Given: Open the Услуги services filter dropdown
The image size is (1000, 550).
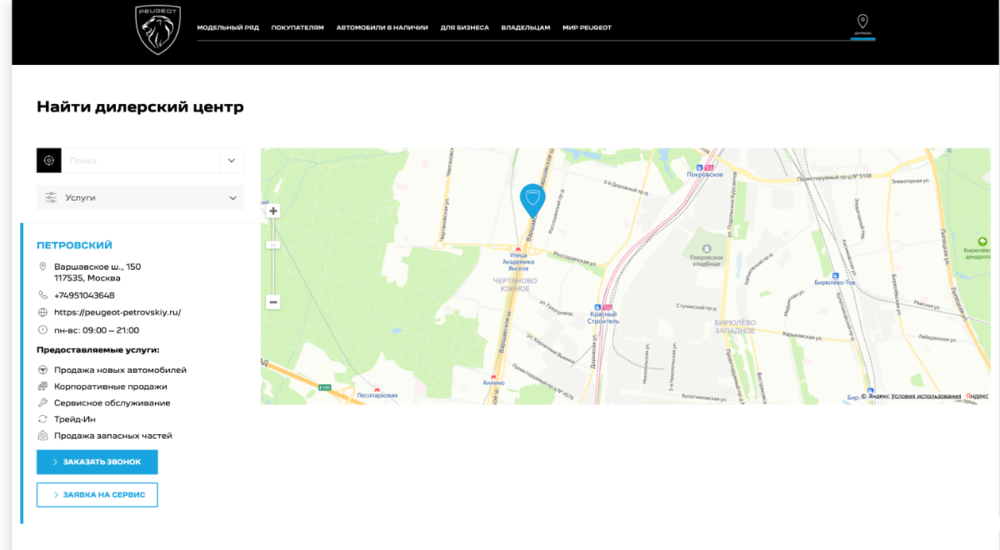Looking at the screenshot, I should [140, 198].
